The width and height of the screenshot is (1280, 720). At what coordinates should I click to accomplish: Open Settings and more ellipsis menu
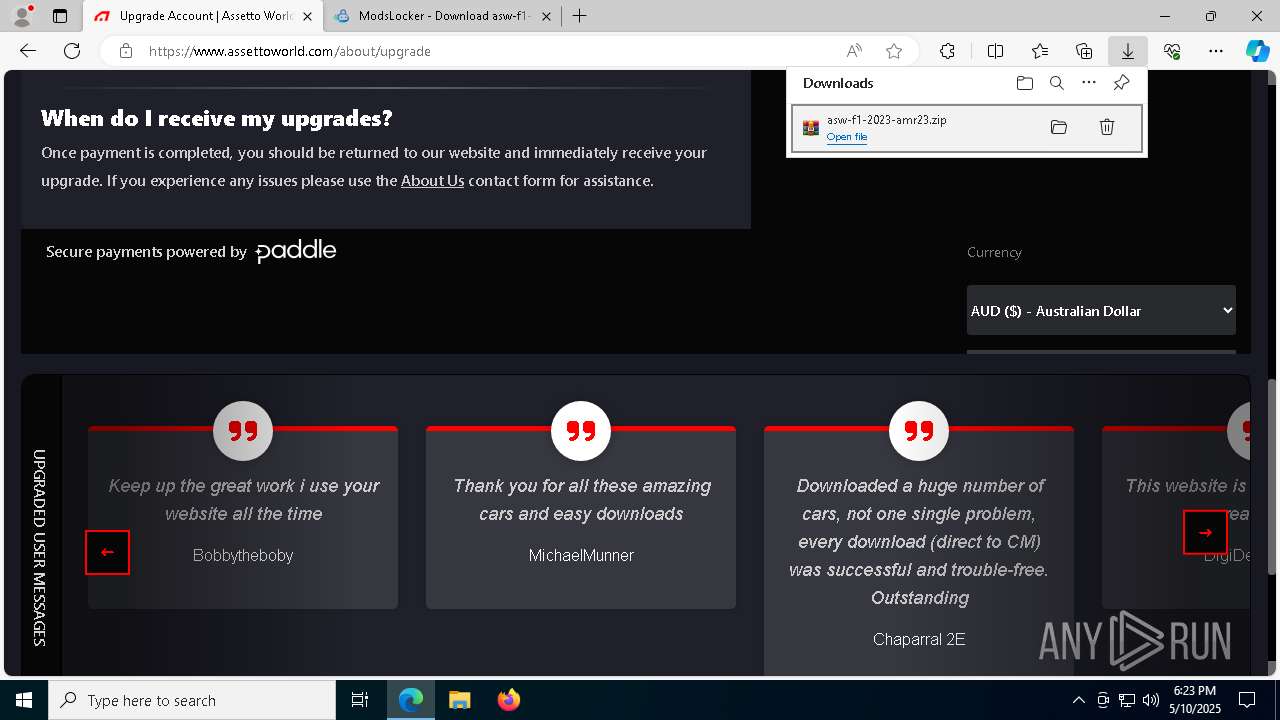(x=1216, y=51)
